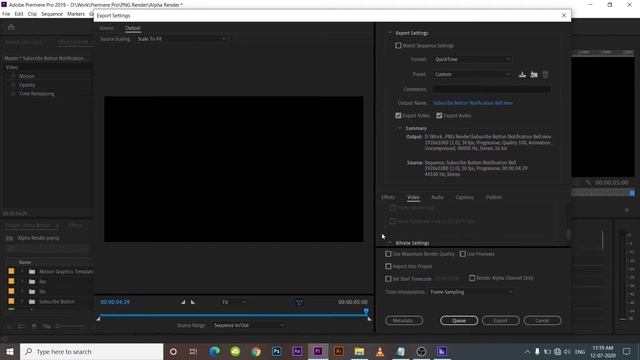Collapse the Export Settings section
Image resolution: width=640 pixels, height=360 pixels.
tap(390, 33)
